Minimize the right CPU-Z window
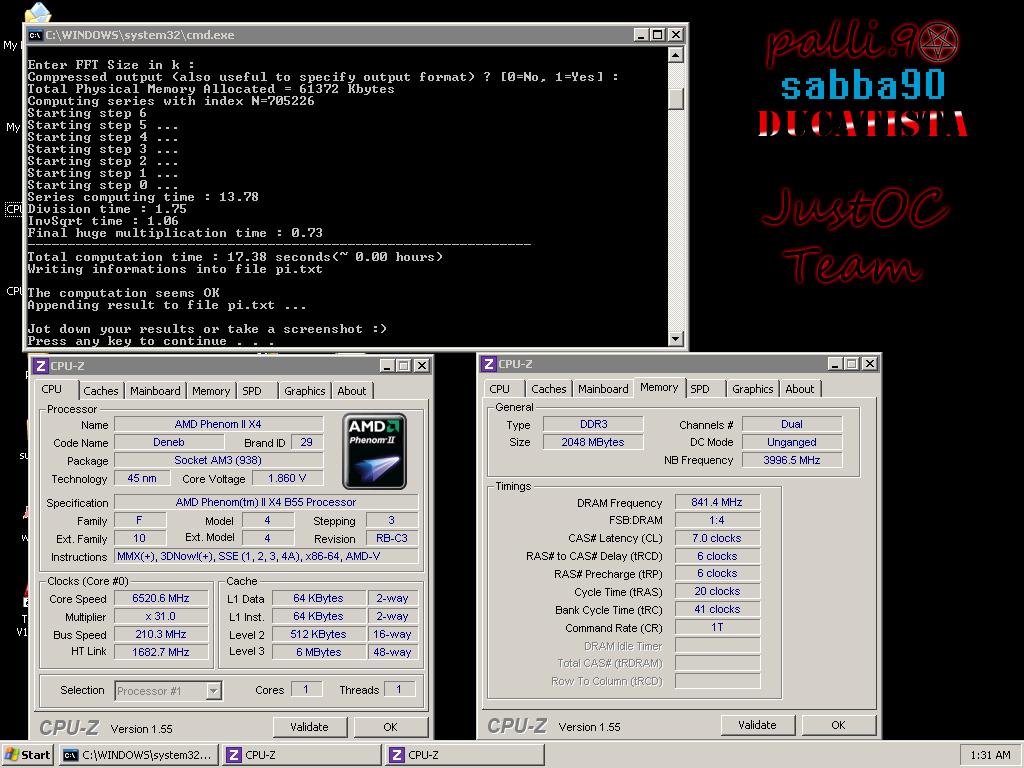This screenshot has width=1024, height=768. (835, 364)
